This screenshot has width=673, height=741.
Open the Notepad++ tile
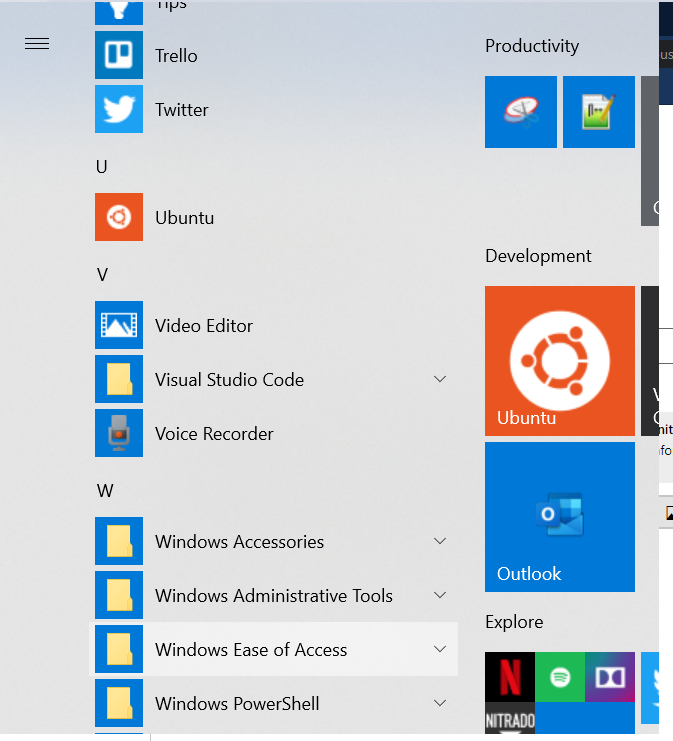tap(598, 112)
